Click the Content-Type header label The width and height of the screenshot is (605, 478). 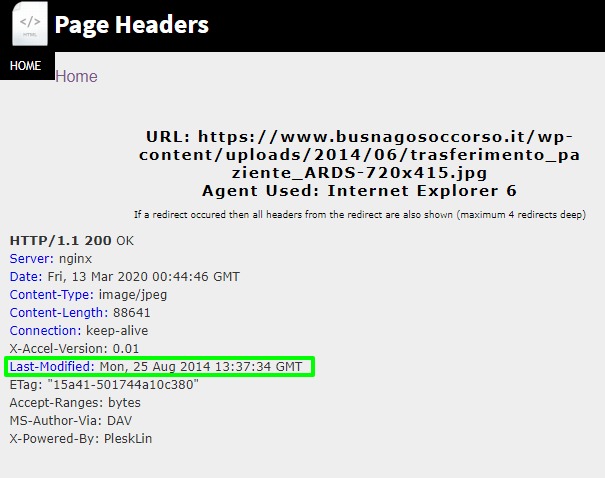click(52, 295)
